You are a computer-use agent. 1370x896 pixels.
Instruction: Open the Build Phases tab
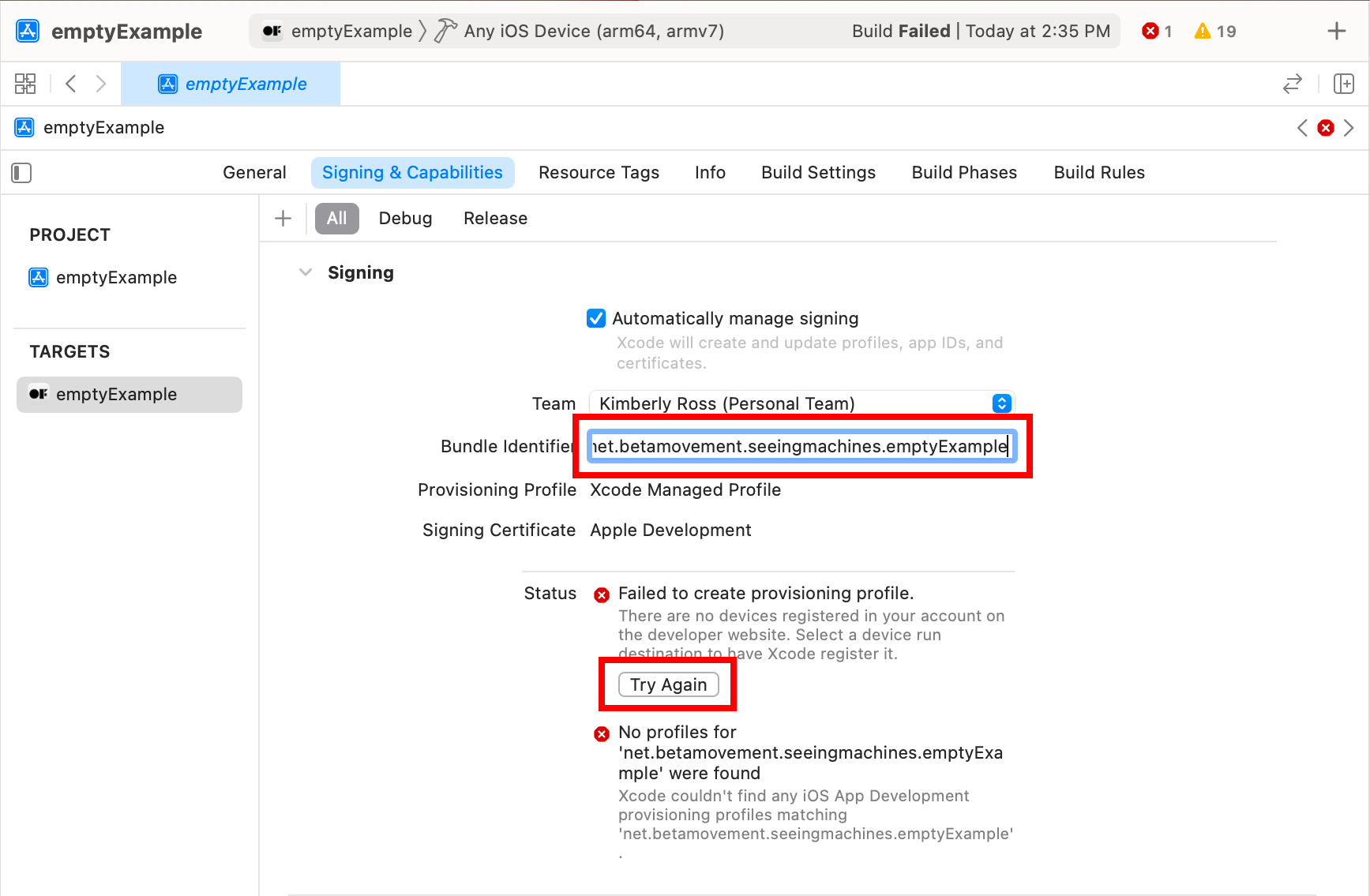pyautogui.click(x=964, y=173)
